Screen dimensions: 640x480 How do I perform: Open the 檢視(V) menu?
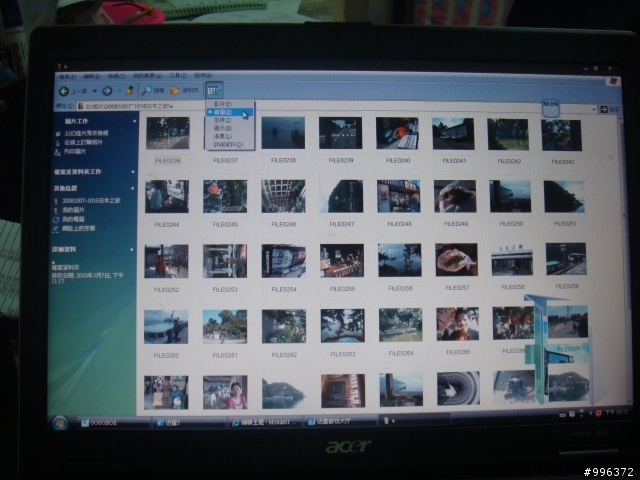116,76
